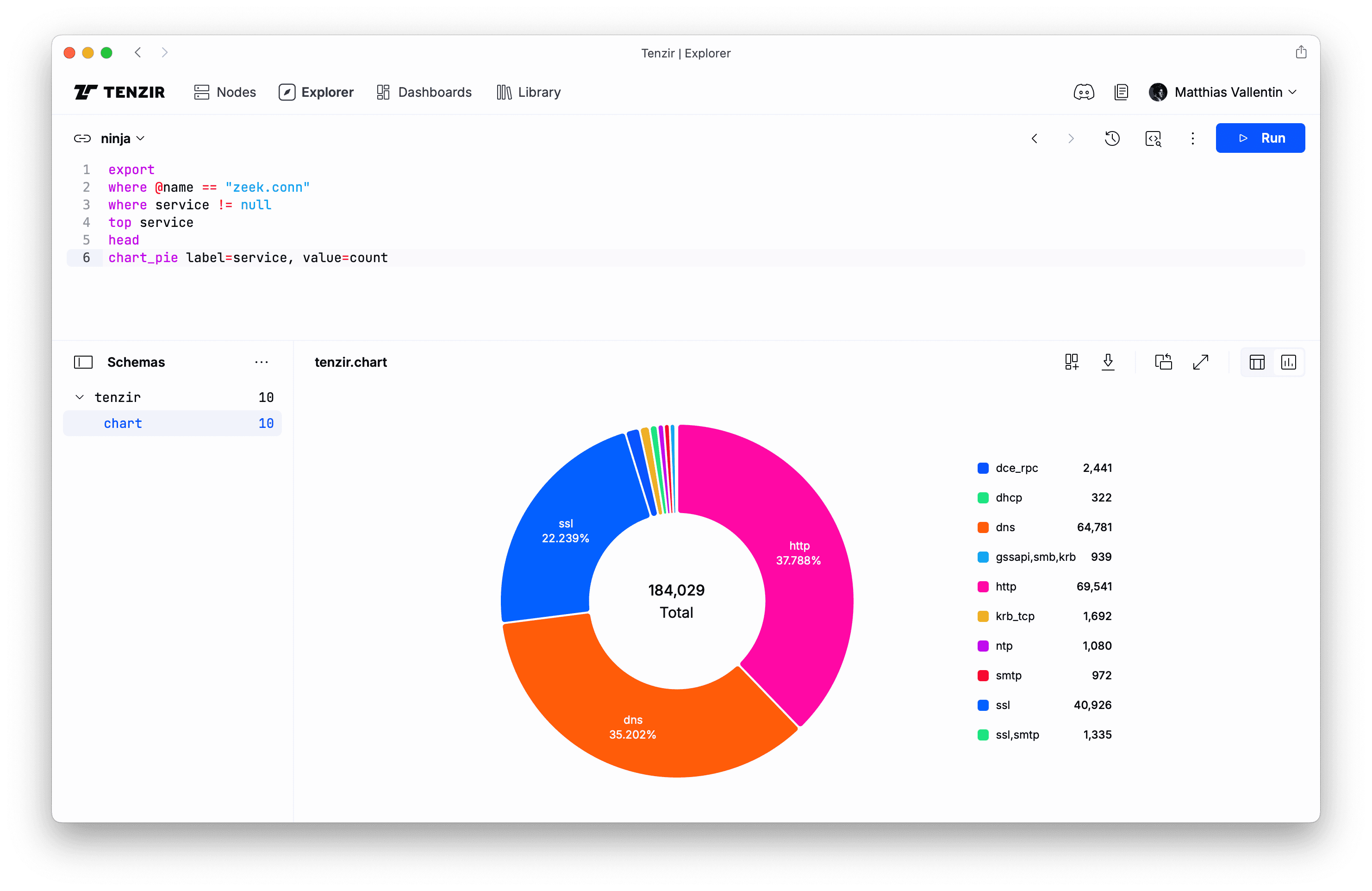The width and height of the screenshot is (1372, 891).
Task: Open the Discord community icon
Action: coord(1085,92)
